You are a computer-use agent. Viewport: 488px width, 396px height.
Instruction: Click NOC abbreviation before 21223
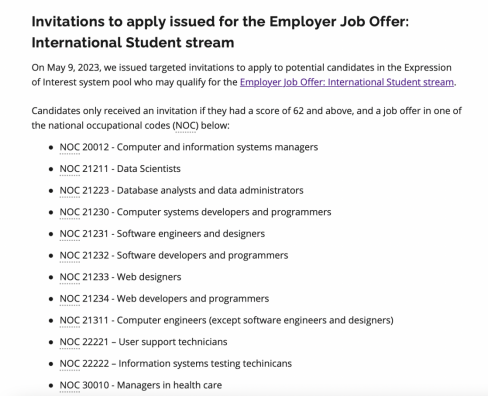[x=70, y=190]
